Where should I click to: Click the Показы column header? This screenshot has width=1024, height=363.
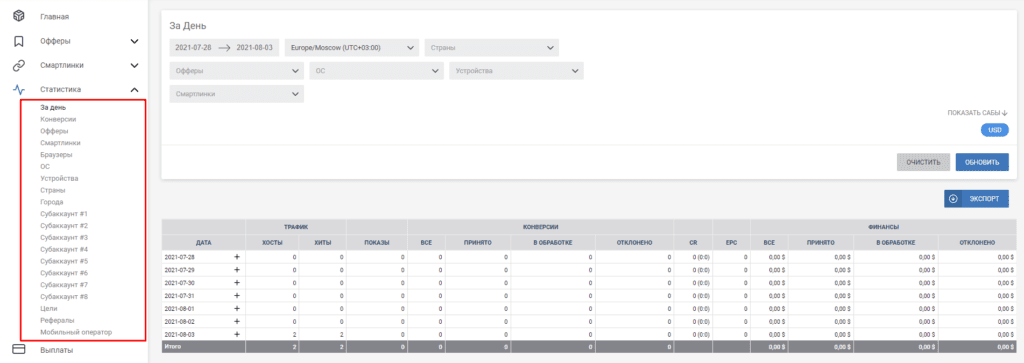coord(377,243)
